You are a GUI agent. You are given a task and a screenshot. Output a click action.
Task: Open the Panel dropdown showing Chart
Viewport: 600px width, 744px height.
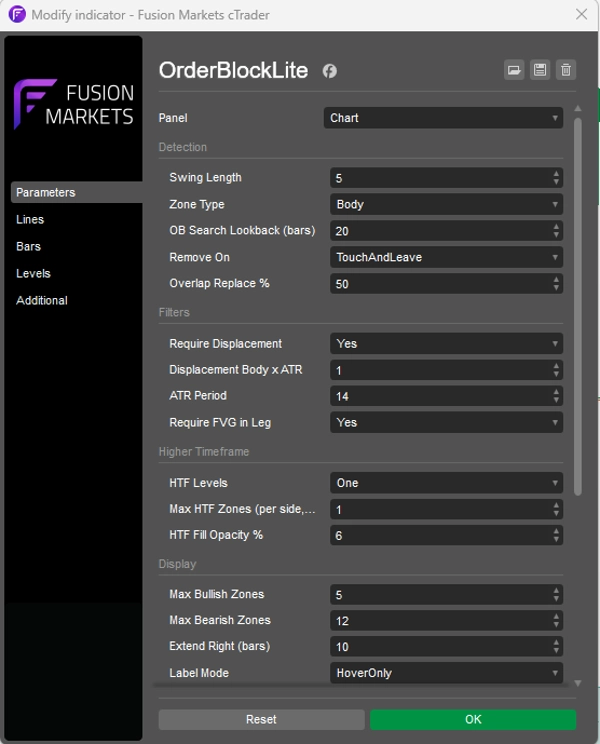pos(443,118)
